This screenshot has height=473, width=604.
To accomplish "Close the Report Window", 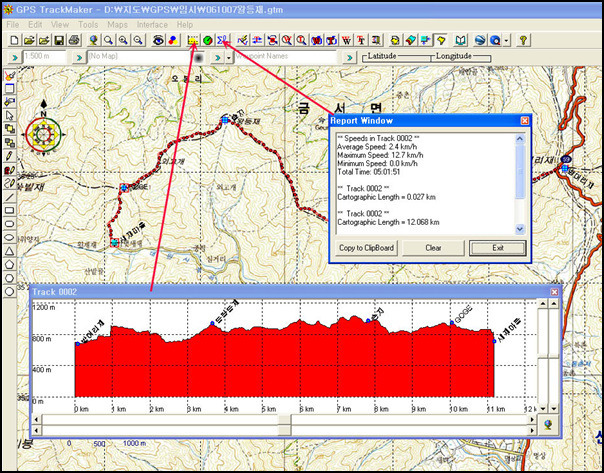I will point(525,121).
